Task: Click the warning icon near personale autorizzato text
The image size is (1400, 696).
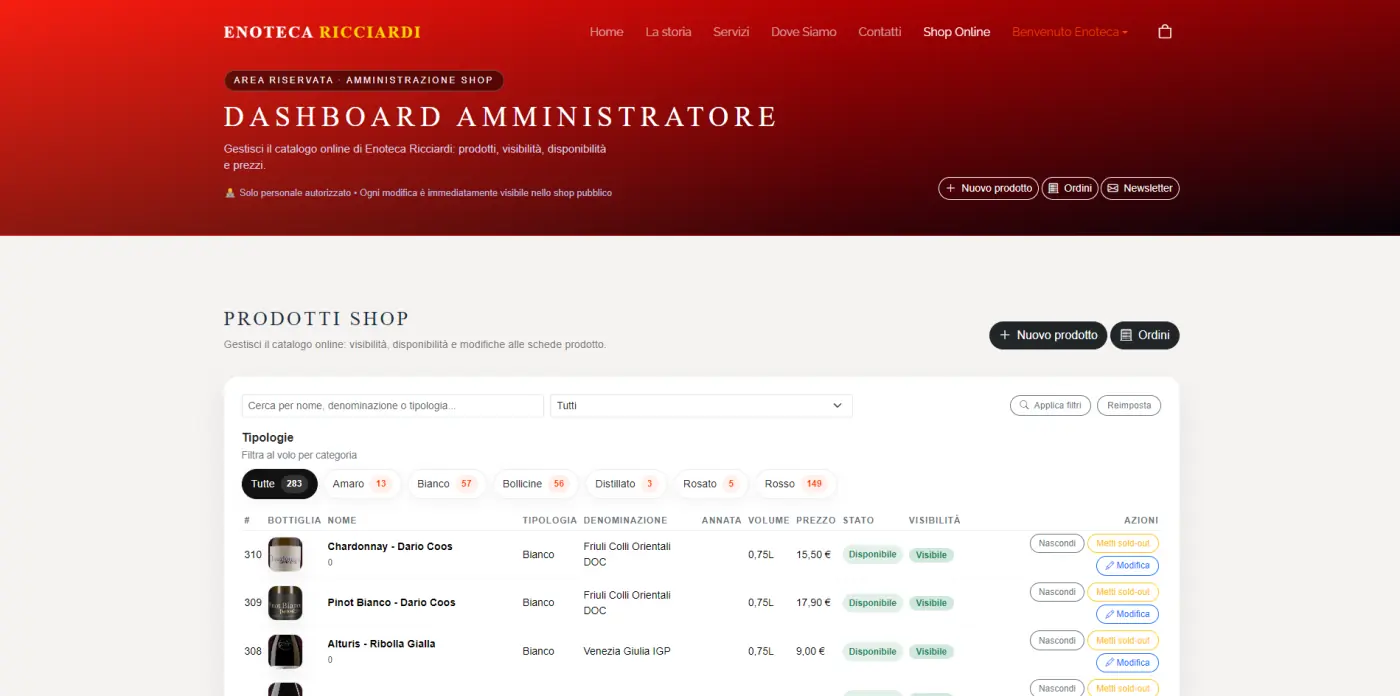Action: [231, 192]
